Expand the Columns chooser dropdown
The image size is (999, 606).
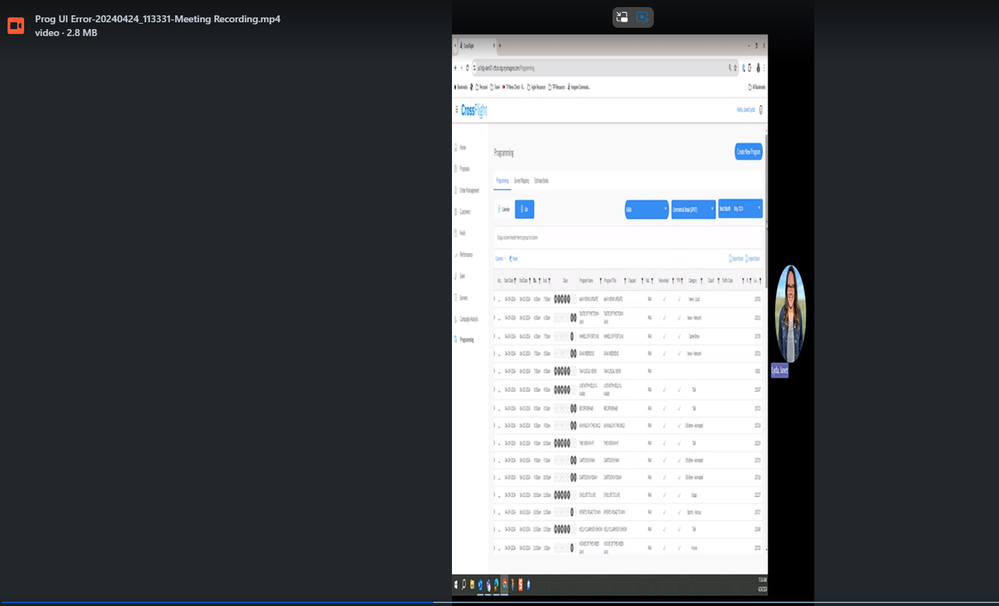pyautogui.click(x=500, y=259)
